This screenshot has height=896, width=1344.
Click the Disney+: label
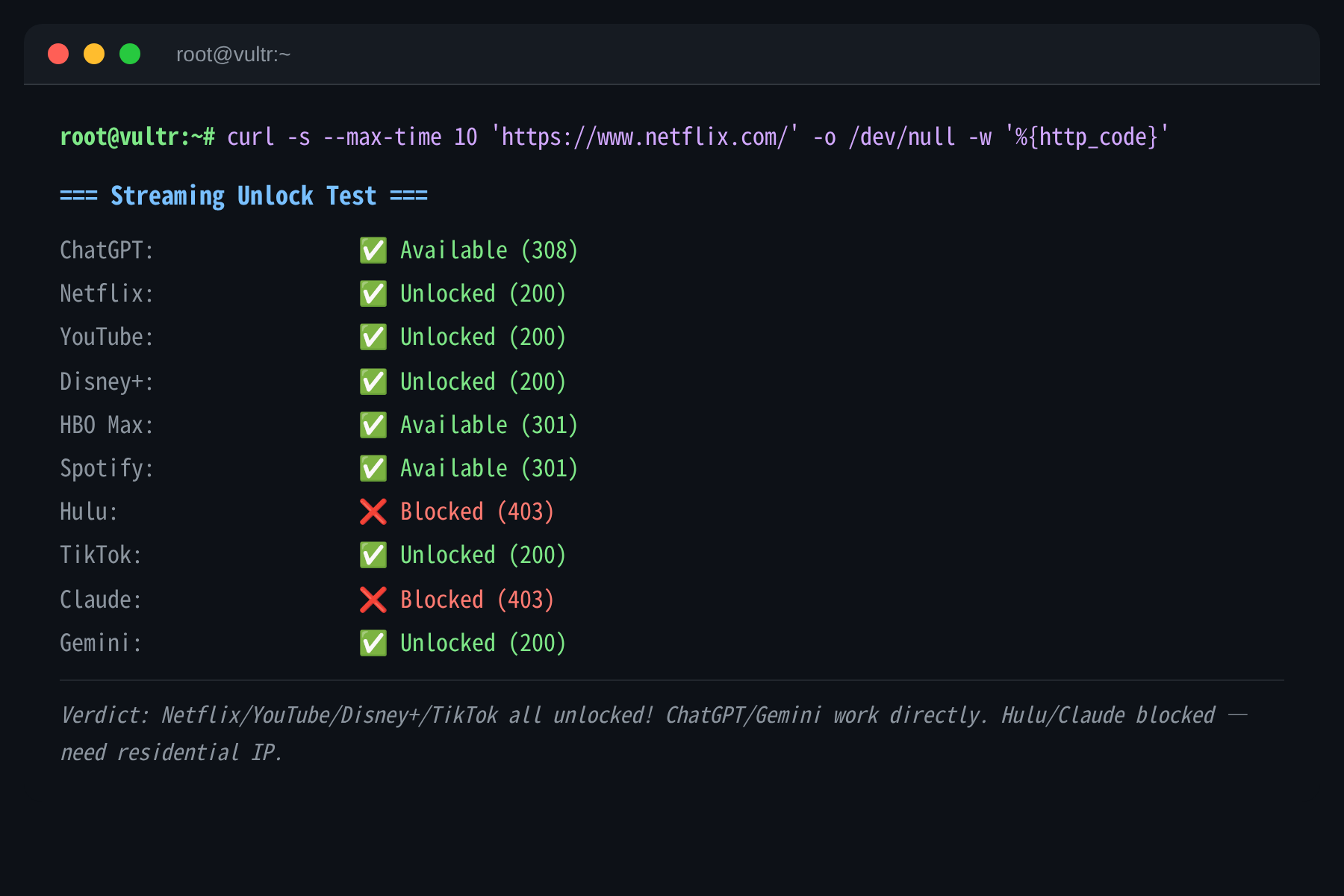[107, 382]
